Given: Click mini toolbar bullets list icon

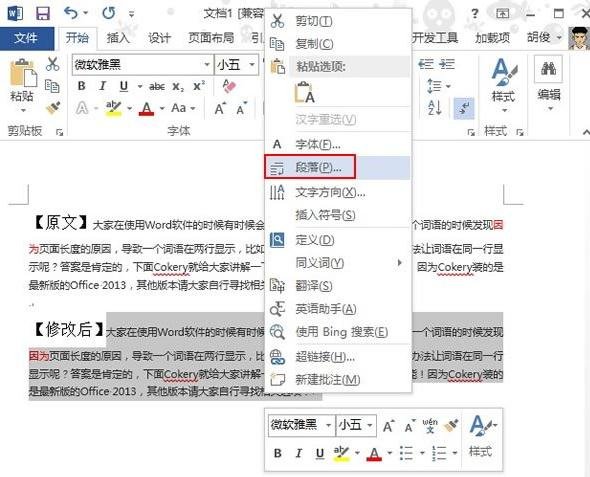Looking at the screenshot, I should [x=406, y=453].
